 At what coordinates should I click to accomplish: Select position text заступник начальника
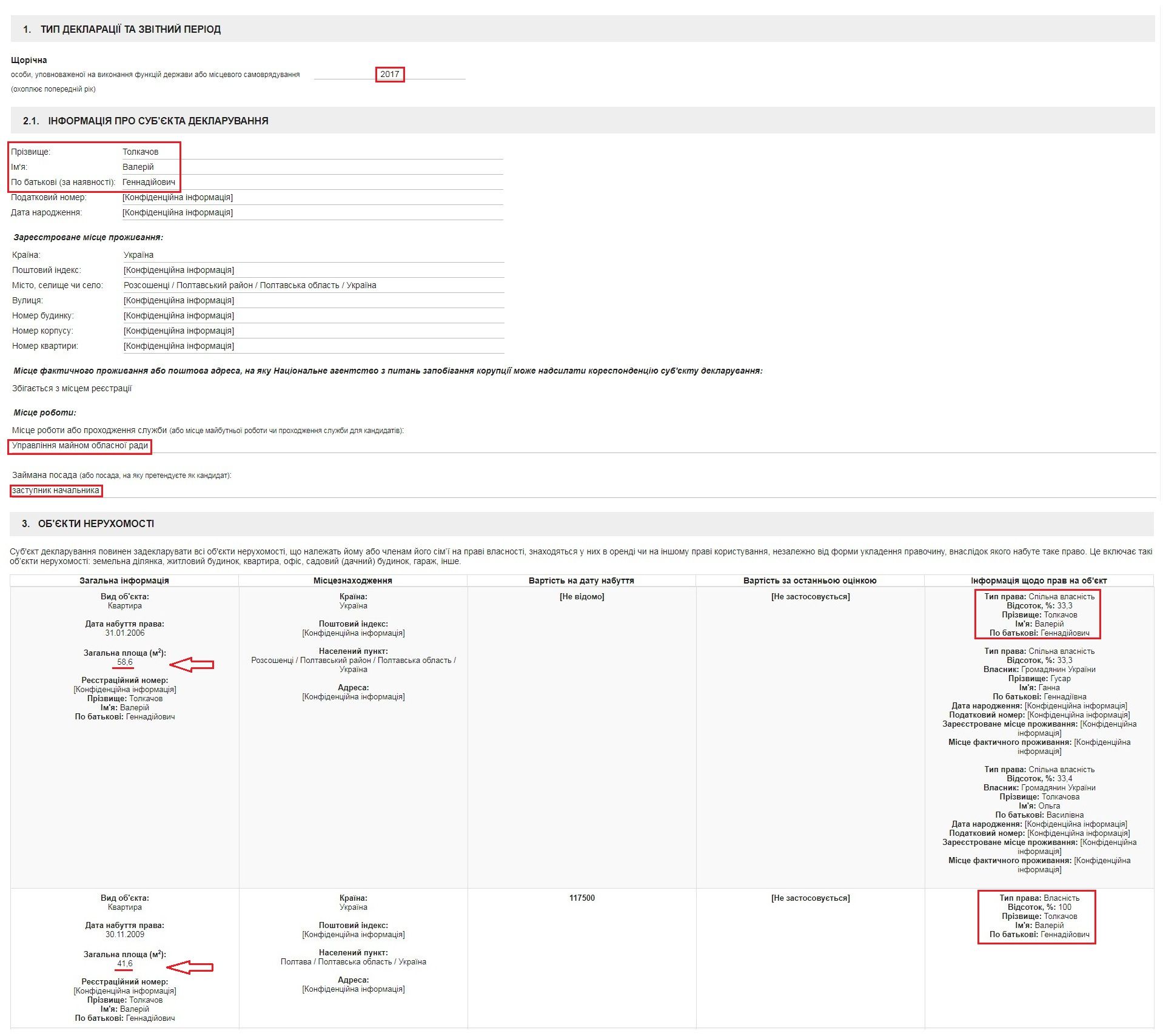click(x=56, y=491)
